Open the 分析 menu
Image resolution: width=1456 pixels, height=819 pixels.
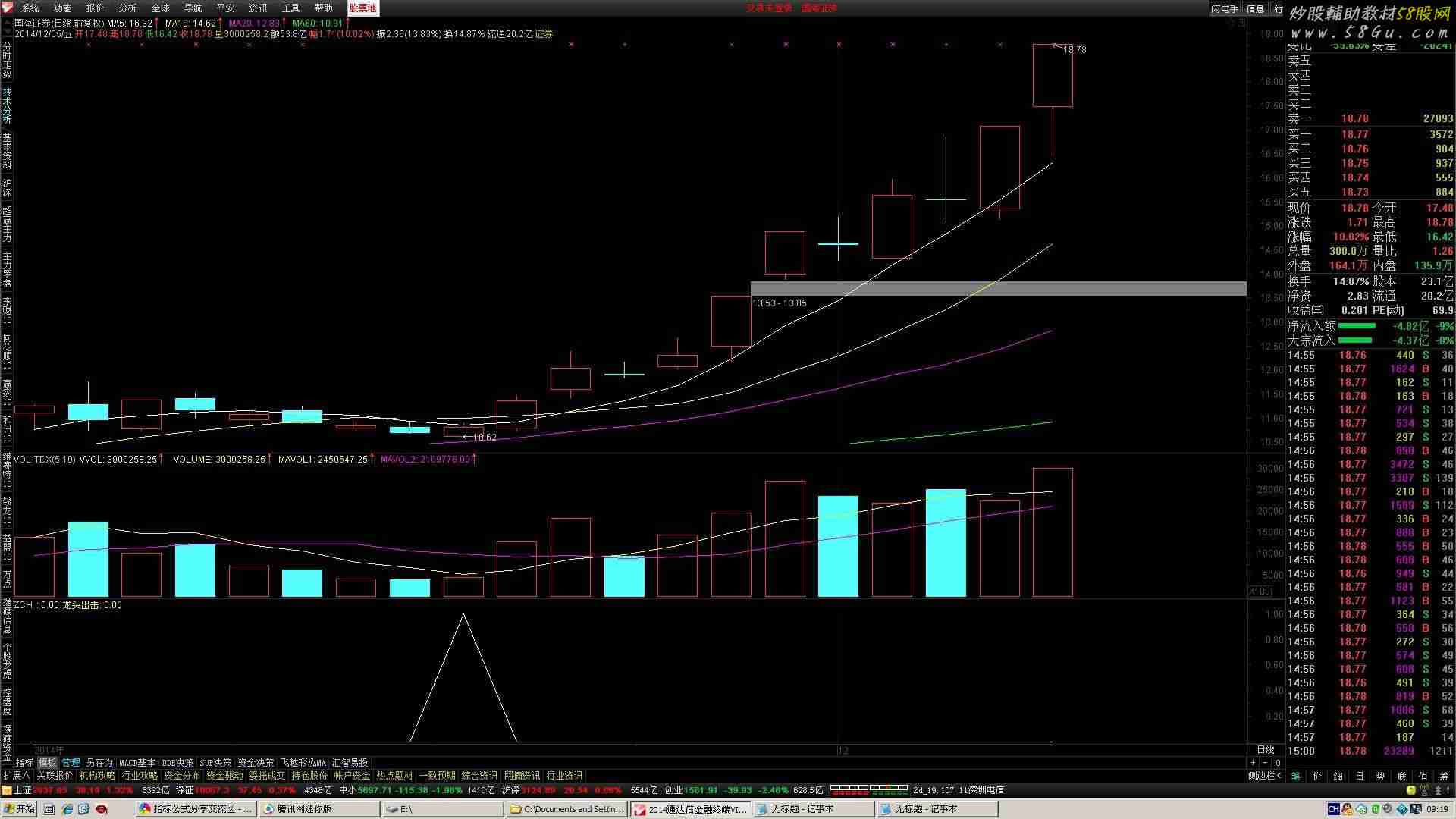click(x=127, y=8)
